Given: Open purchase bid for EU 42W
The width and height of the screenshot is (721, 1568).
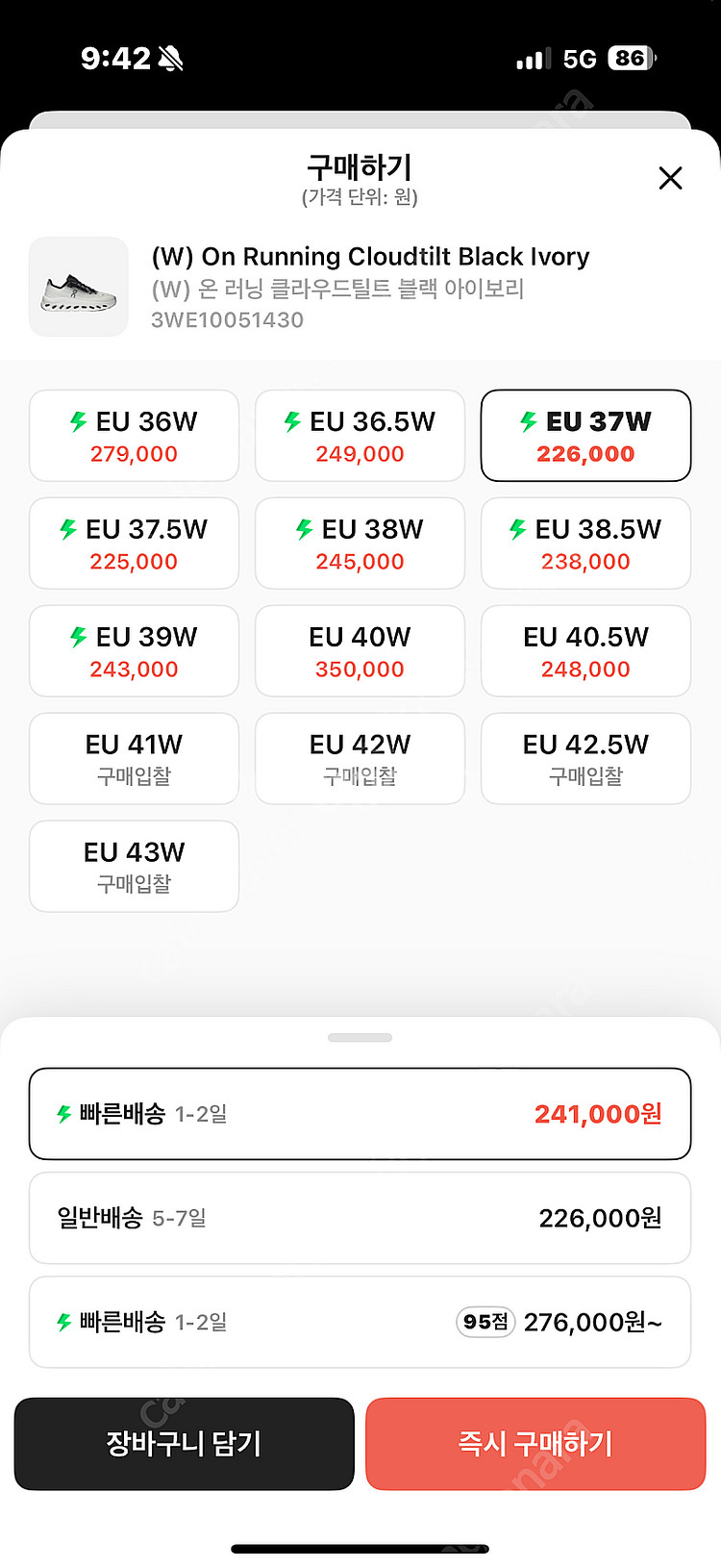Looking at the screenshot, I should [360, 759].
